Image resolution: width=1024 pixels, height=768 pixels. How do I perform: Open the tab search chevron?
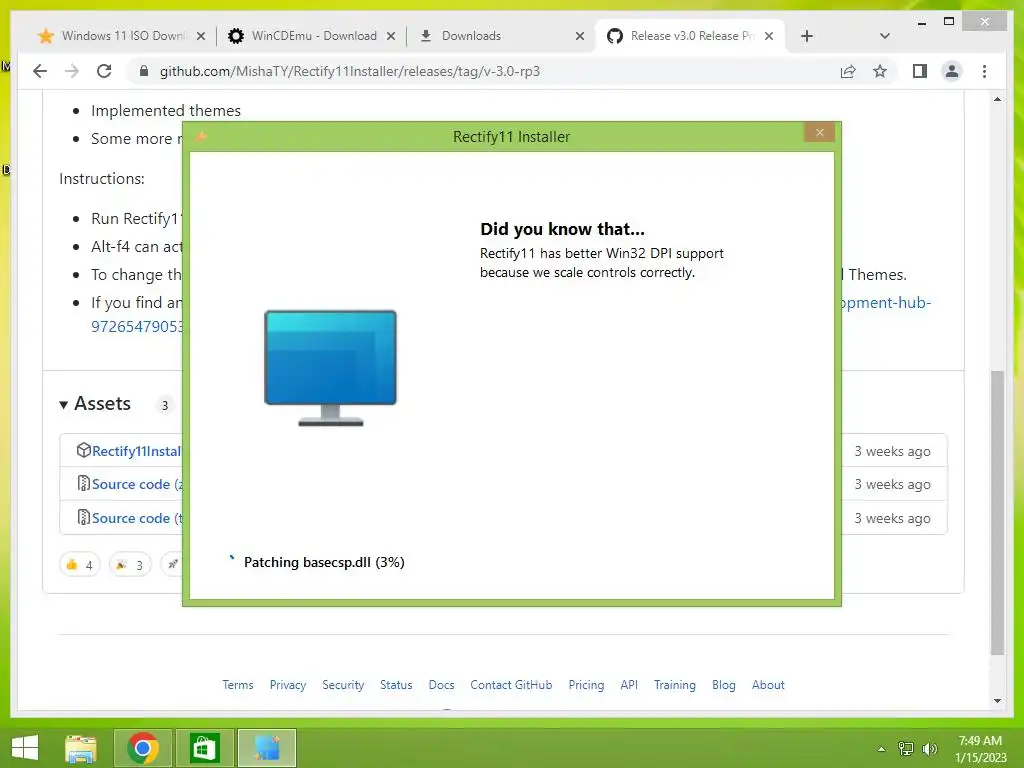click(x=884, y=36)
